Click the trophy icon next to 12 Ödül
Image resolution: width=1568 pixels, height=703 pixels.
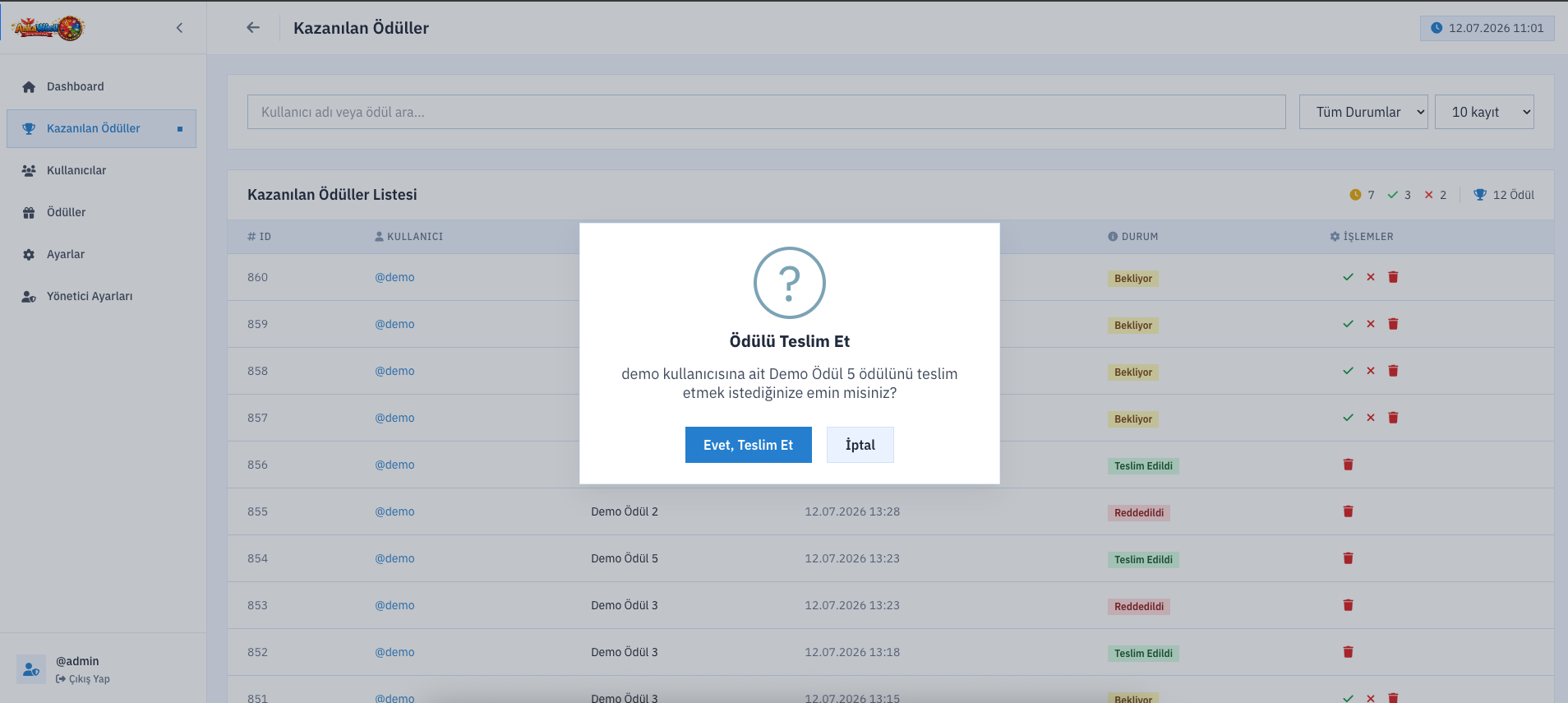pyautogui.click(x=1480, y=195)
